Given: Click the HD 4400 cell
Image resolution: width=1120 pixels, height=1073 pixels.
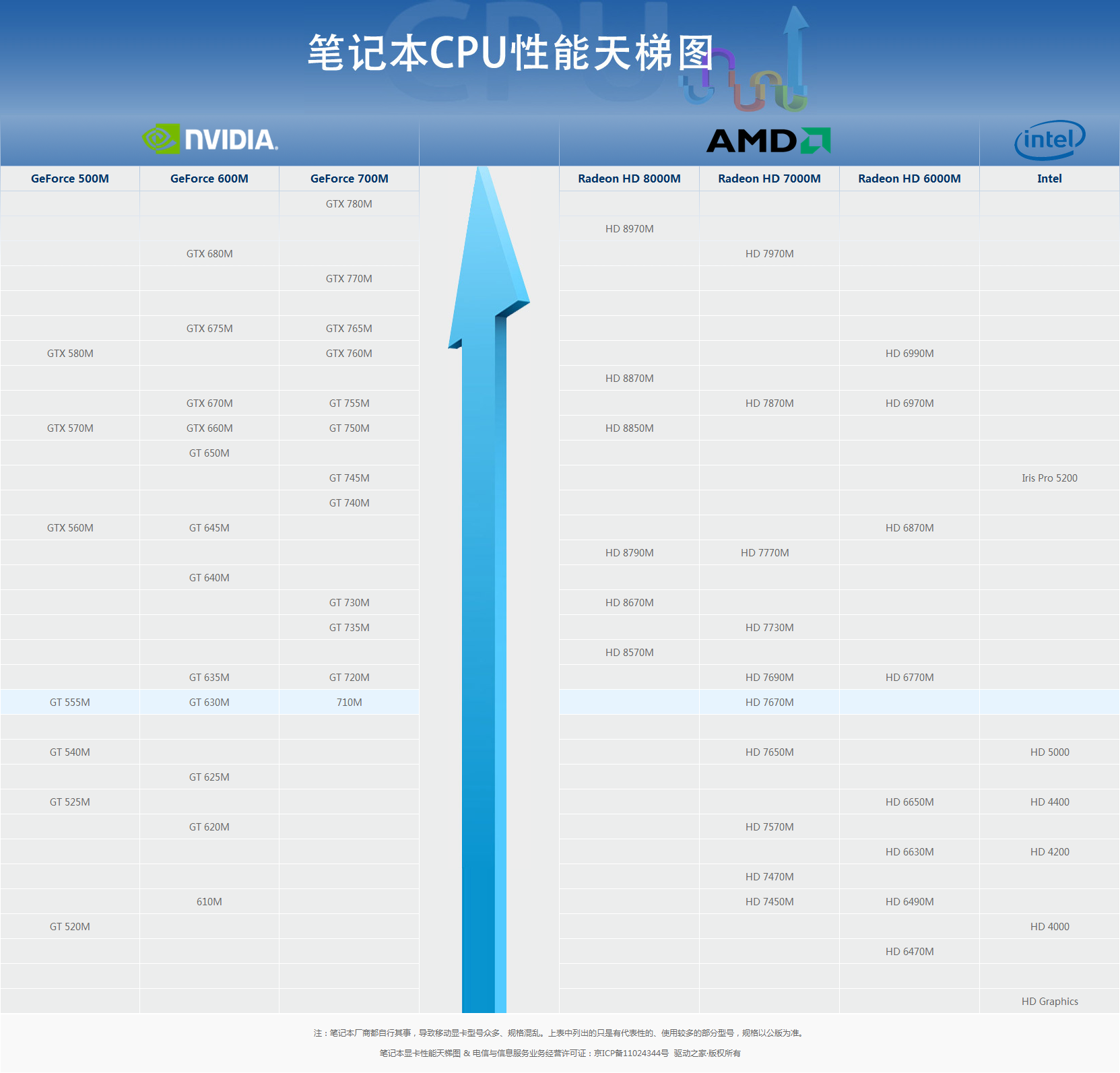Looking at the screenshot, I should tap(1050, 802).
